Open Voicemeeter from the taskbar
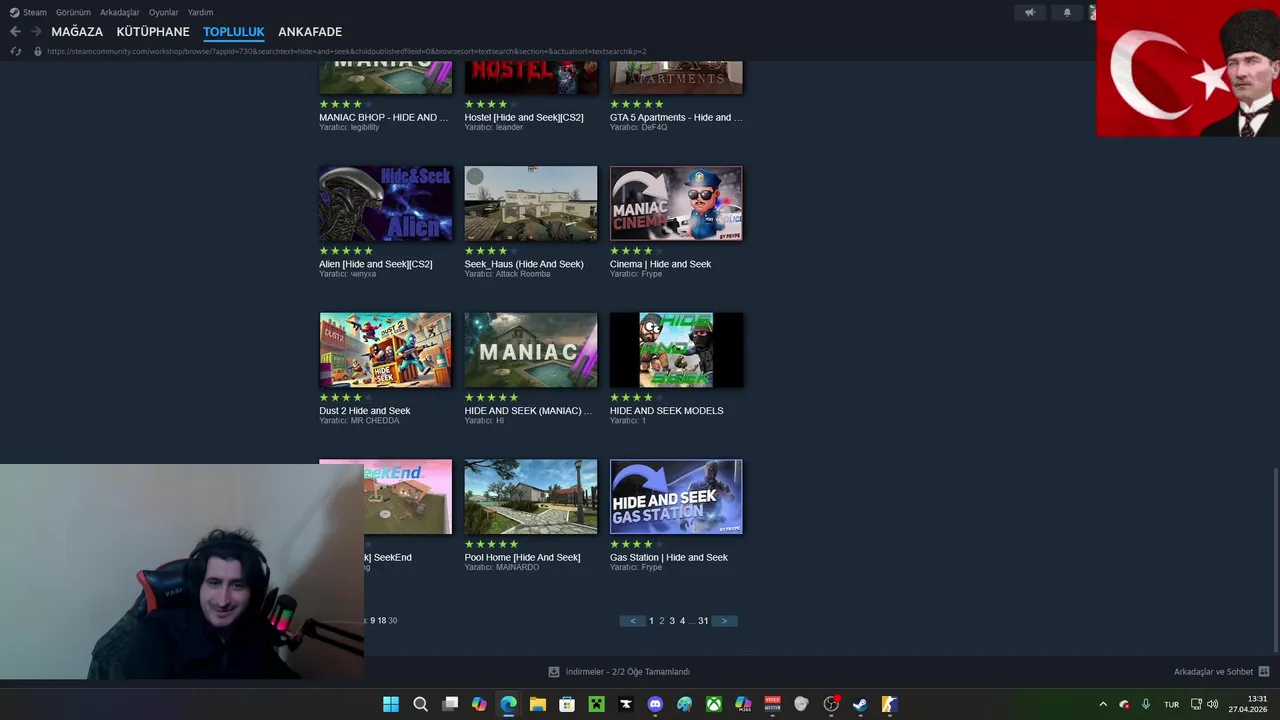 772,704
